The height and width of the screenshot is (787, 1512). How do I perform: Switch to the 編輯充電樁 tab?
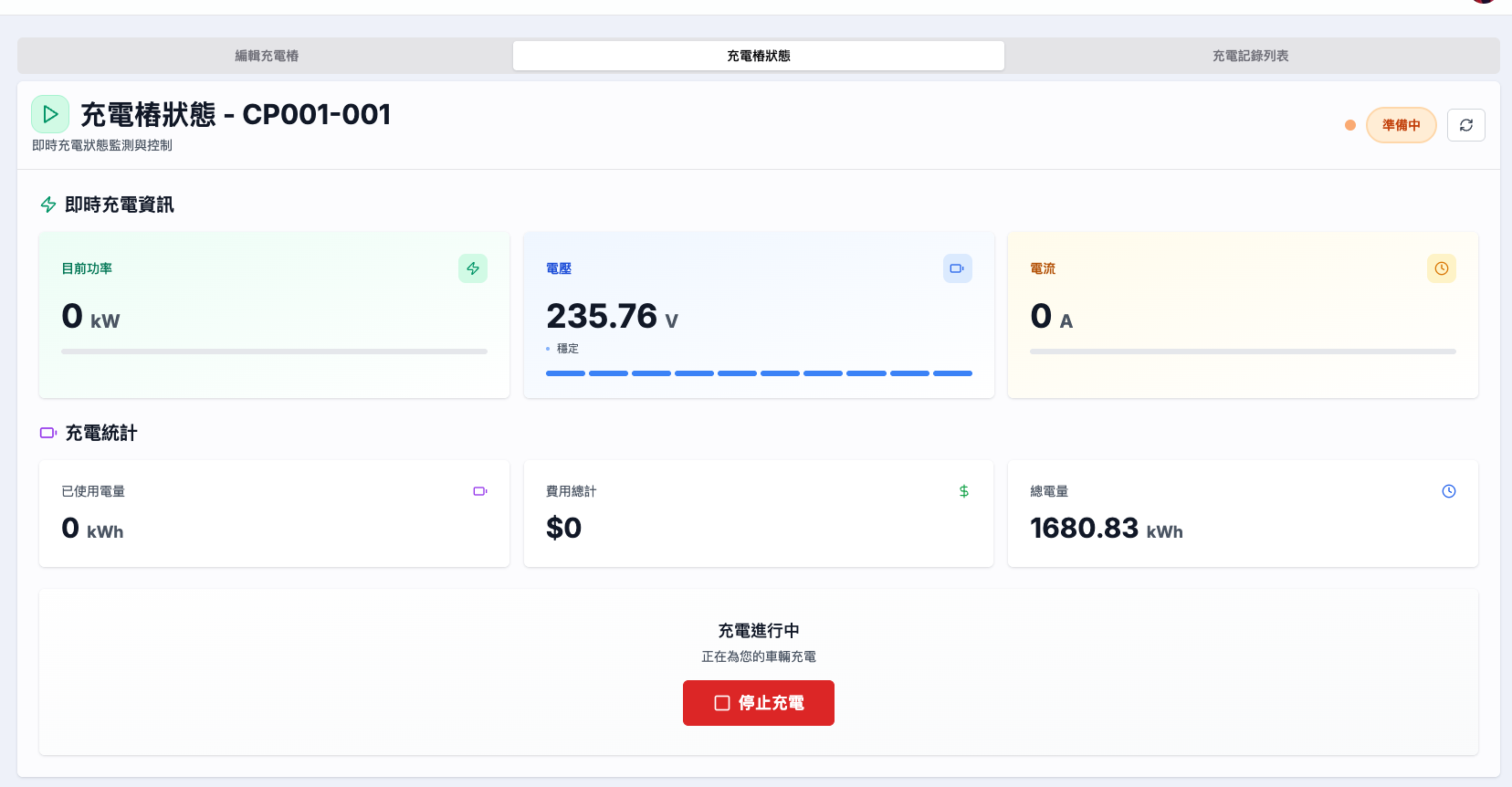[267, 56]
